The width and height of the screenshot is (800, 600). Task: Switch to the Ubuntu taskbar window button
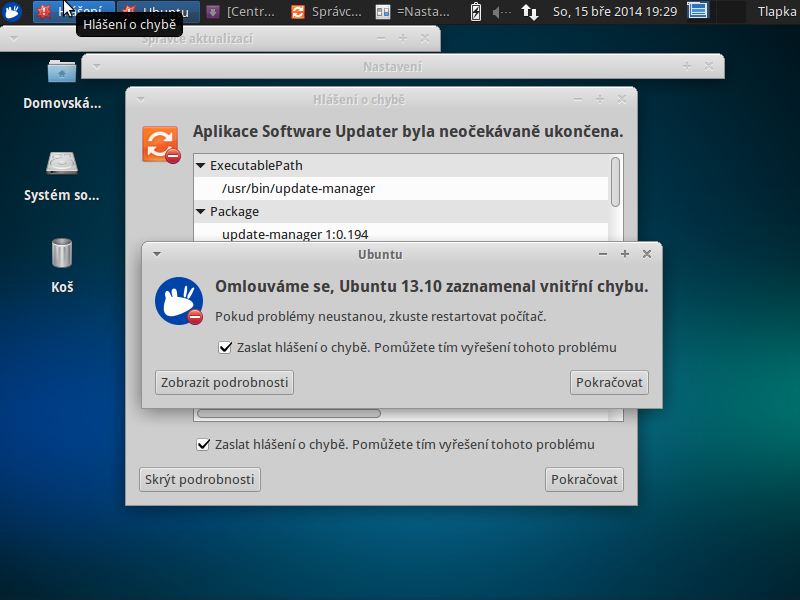157,11
